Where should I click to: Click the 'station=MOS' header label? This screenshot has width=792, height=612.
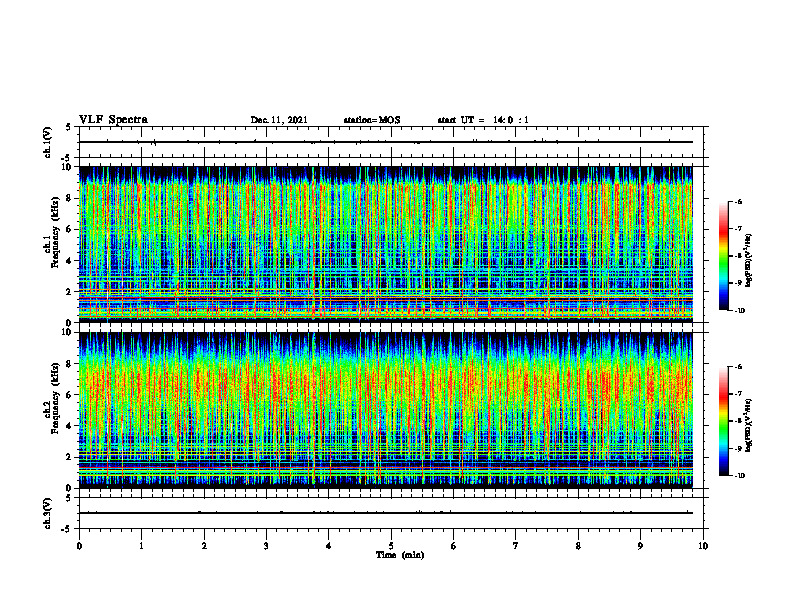point(372,120)
